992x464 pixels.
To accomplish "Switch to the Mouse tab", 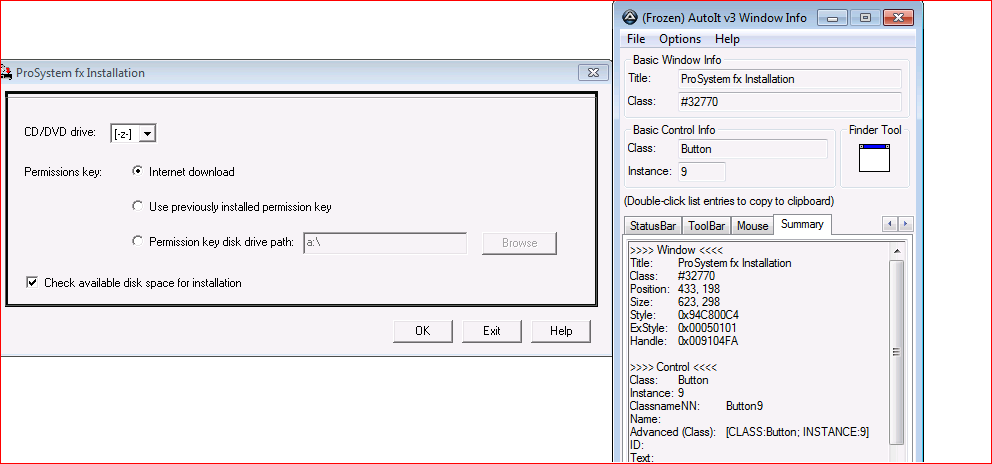I will click(x=752, y=225).
